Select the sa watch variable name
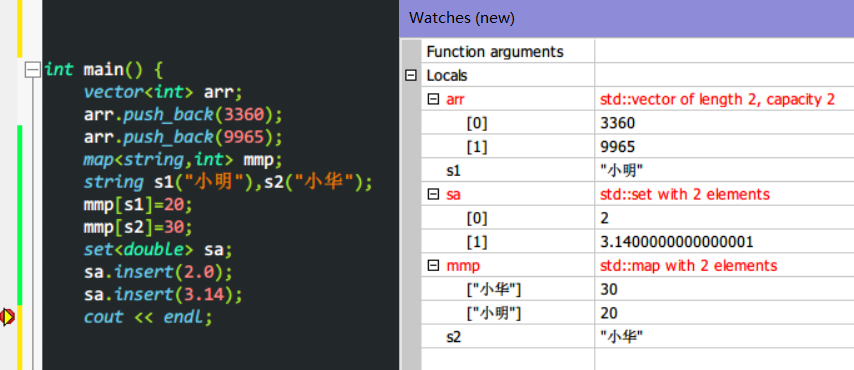Image resolution: width=854 pixels, height=370 pixels. point(453,194)
